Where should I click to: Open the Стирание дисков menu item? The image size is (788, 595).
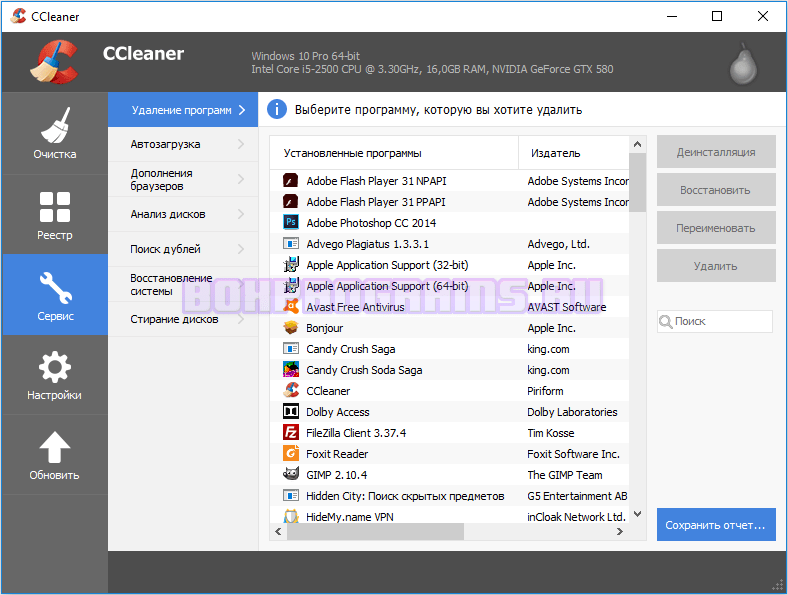[183, 319]
